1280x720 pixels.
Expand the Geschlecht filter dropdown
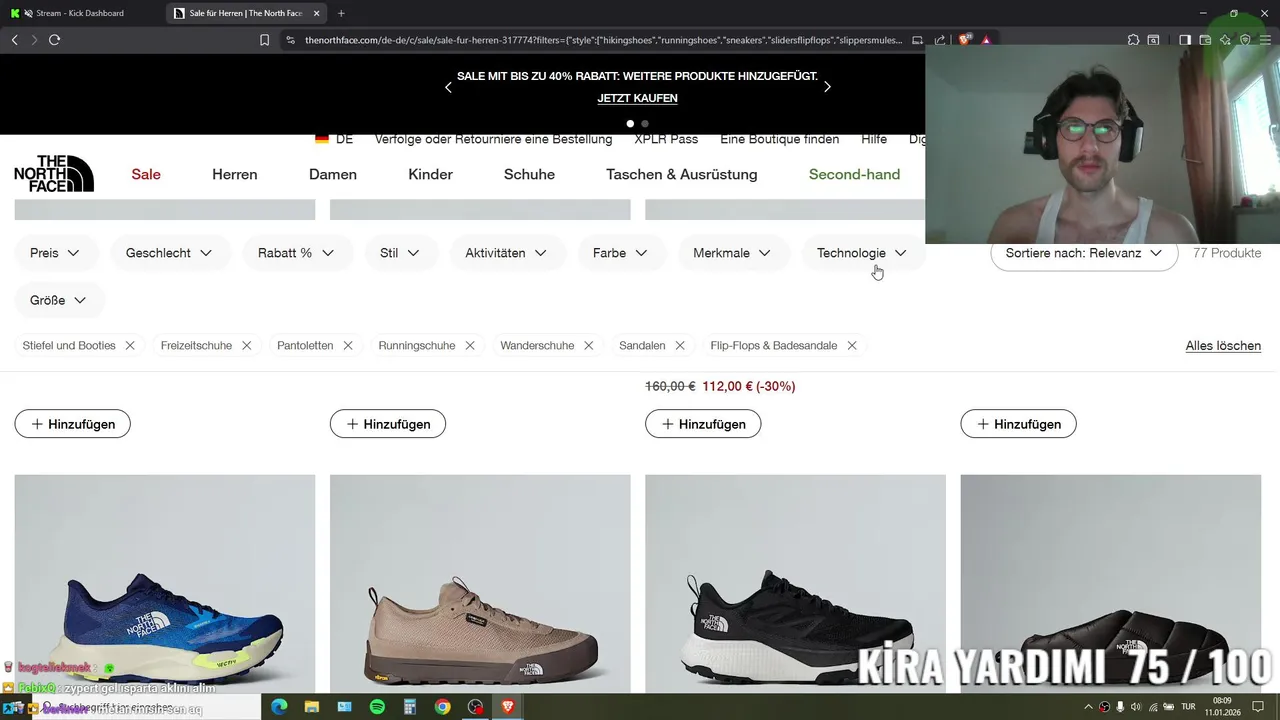170,253
